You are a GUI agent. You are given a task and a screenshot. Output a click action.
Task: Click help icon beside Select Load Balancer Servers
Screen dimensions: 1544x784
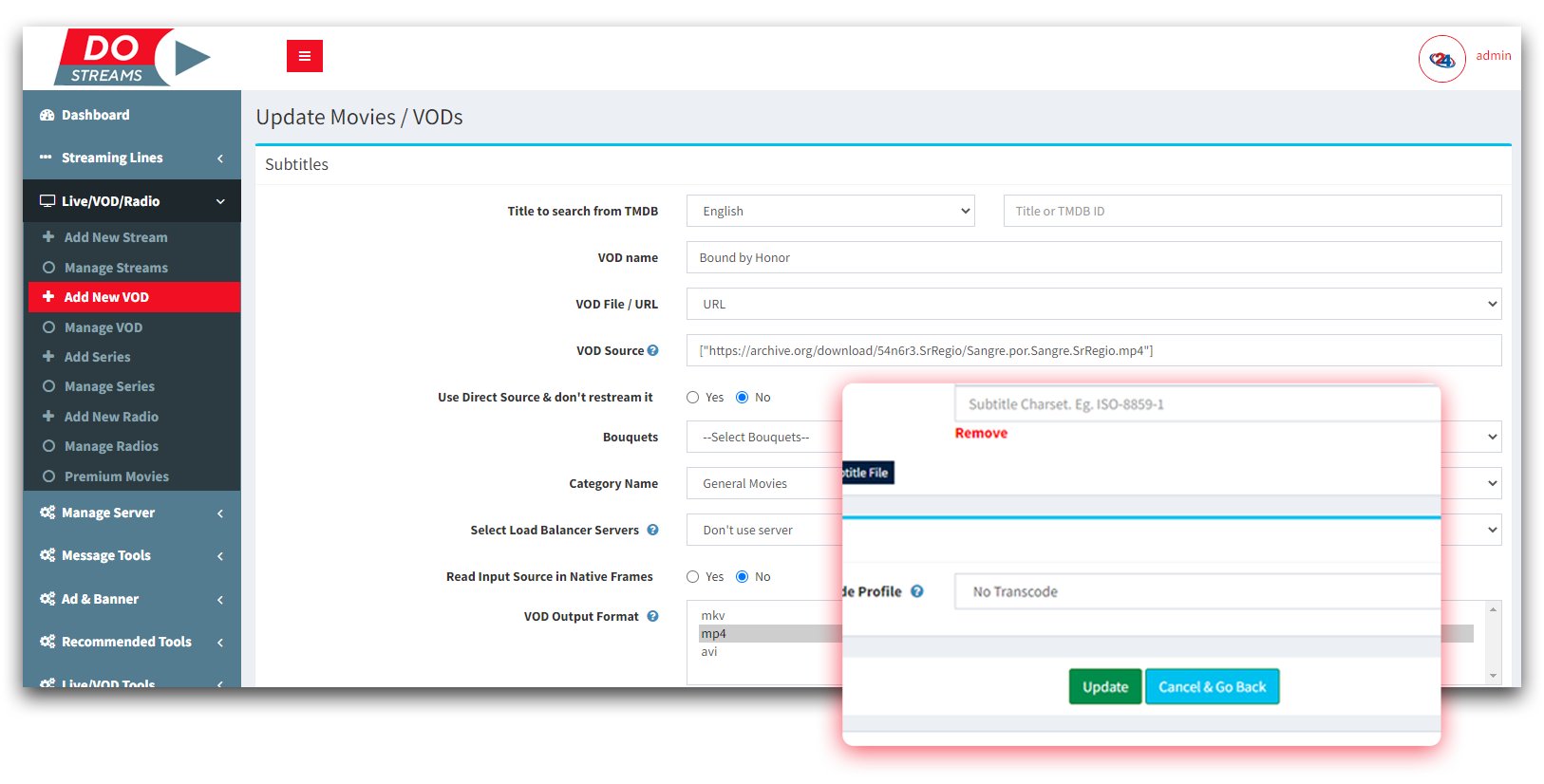point(653,530)
